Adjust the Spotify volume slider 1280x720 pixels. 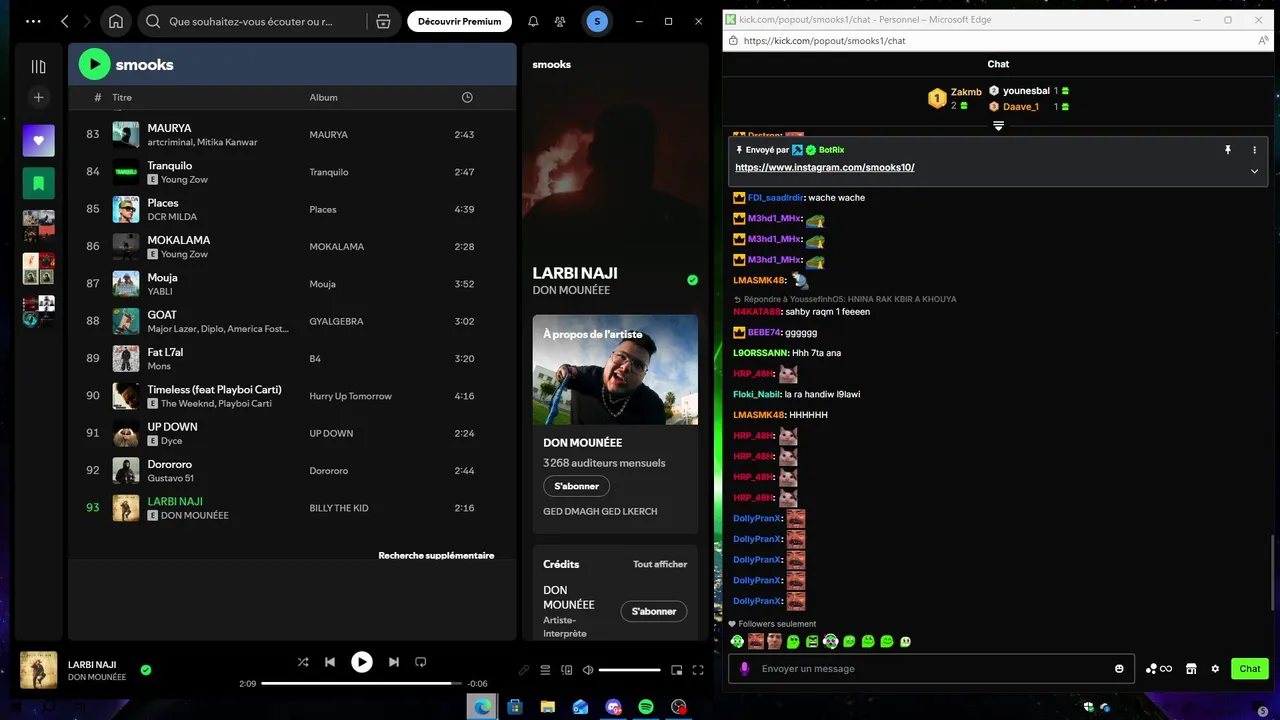tap(630, 670)
